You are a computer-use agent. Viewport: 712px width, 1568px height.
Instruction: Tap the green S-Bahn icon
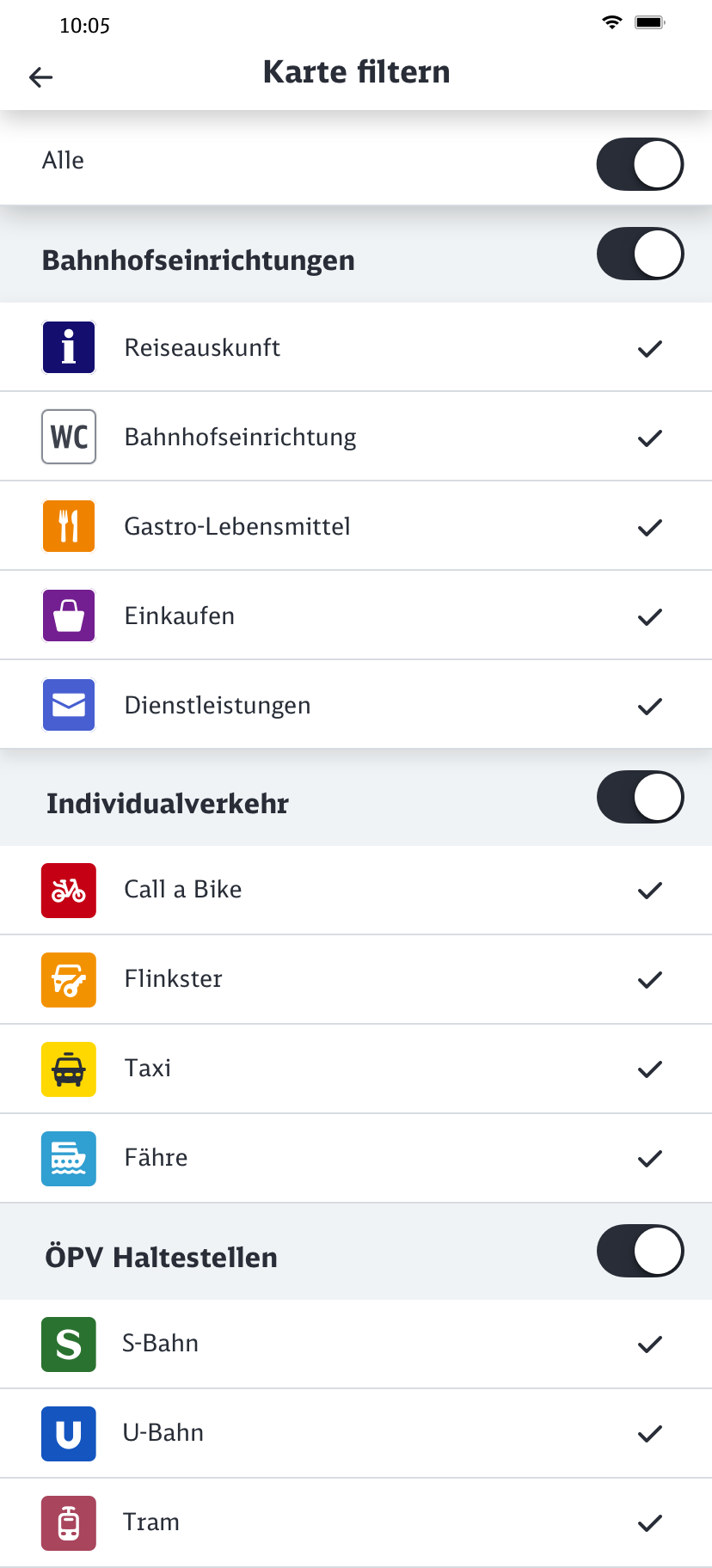(69, 1344)
